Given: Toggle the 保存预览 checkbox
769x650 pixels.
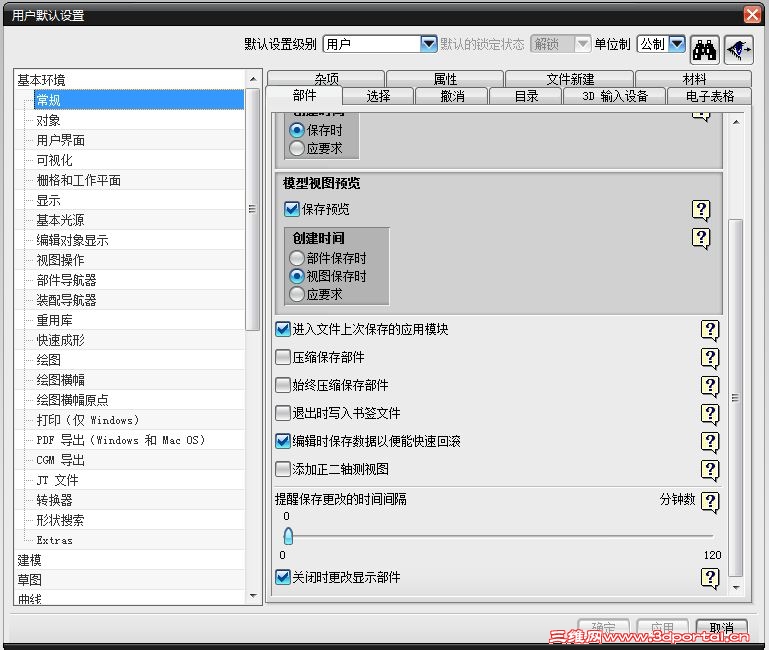Looking at the screenshot, I should pos(292,209).
